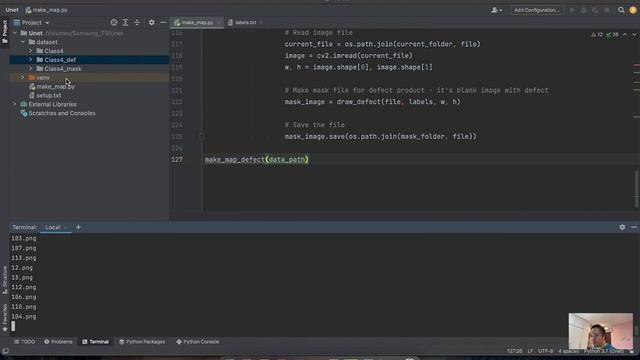Click the warnings count indicator in editor
Image resolution: width=640 pixels, height=360 pixels.
[597, 35]
